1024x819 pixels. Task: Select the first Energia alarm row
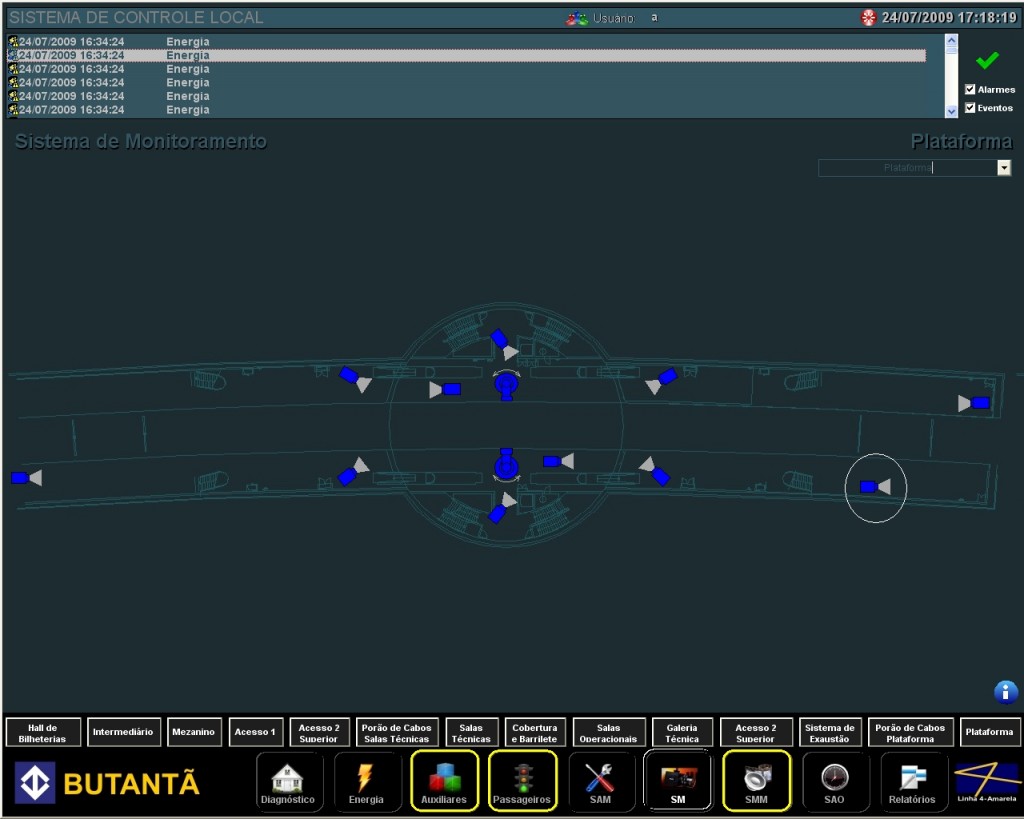pyautogui.click(x=466, y=42)
